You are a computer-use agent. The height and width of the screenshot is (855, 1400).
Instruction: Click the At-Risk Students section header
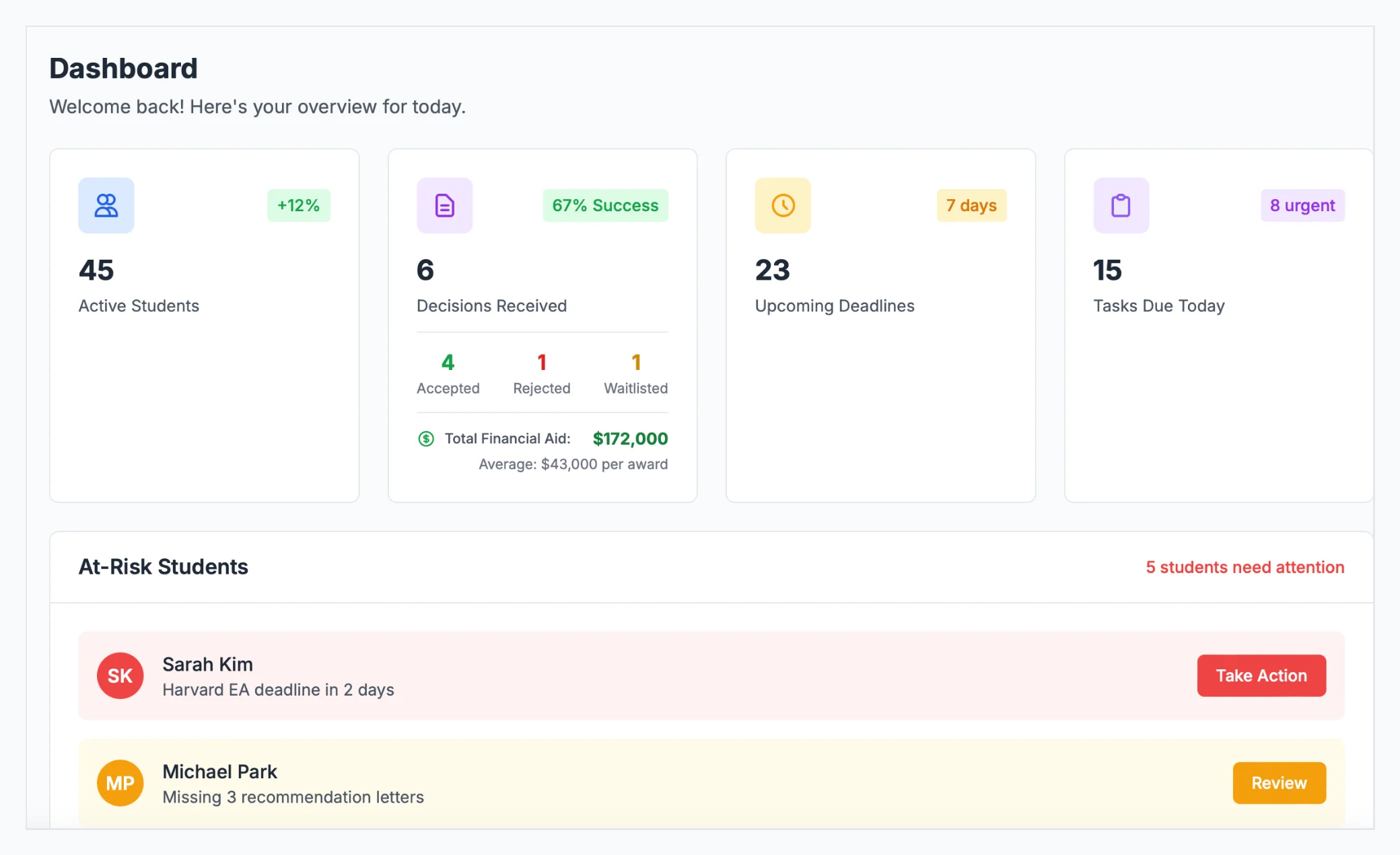(163, 566)
